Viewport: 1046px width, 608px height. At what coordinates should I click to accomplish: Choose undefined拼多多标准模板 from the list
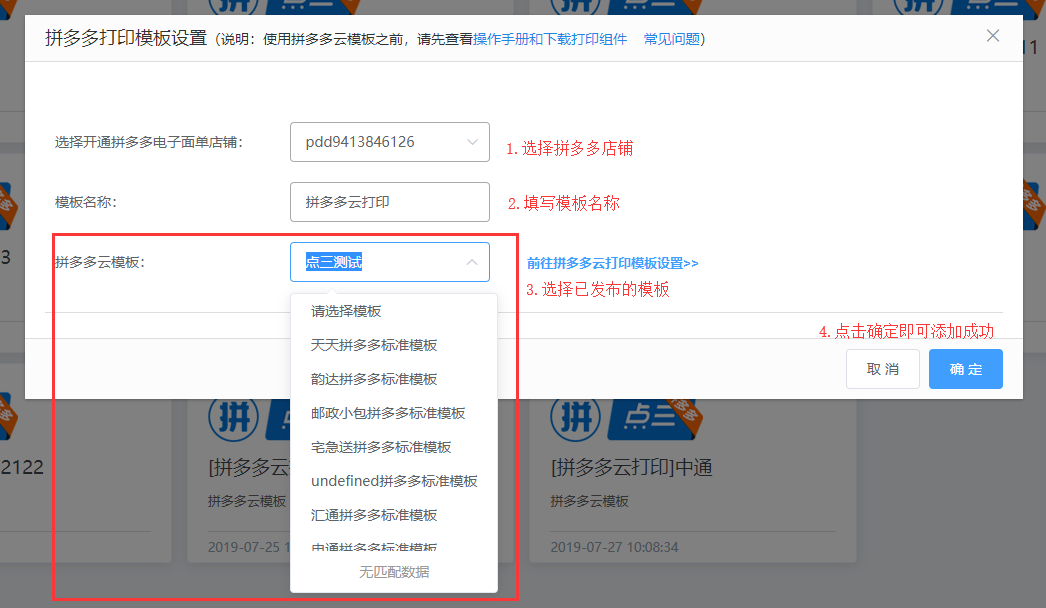pos(394,481)
